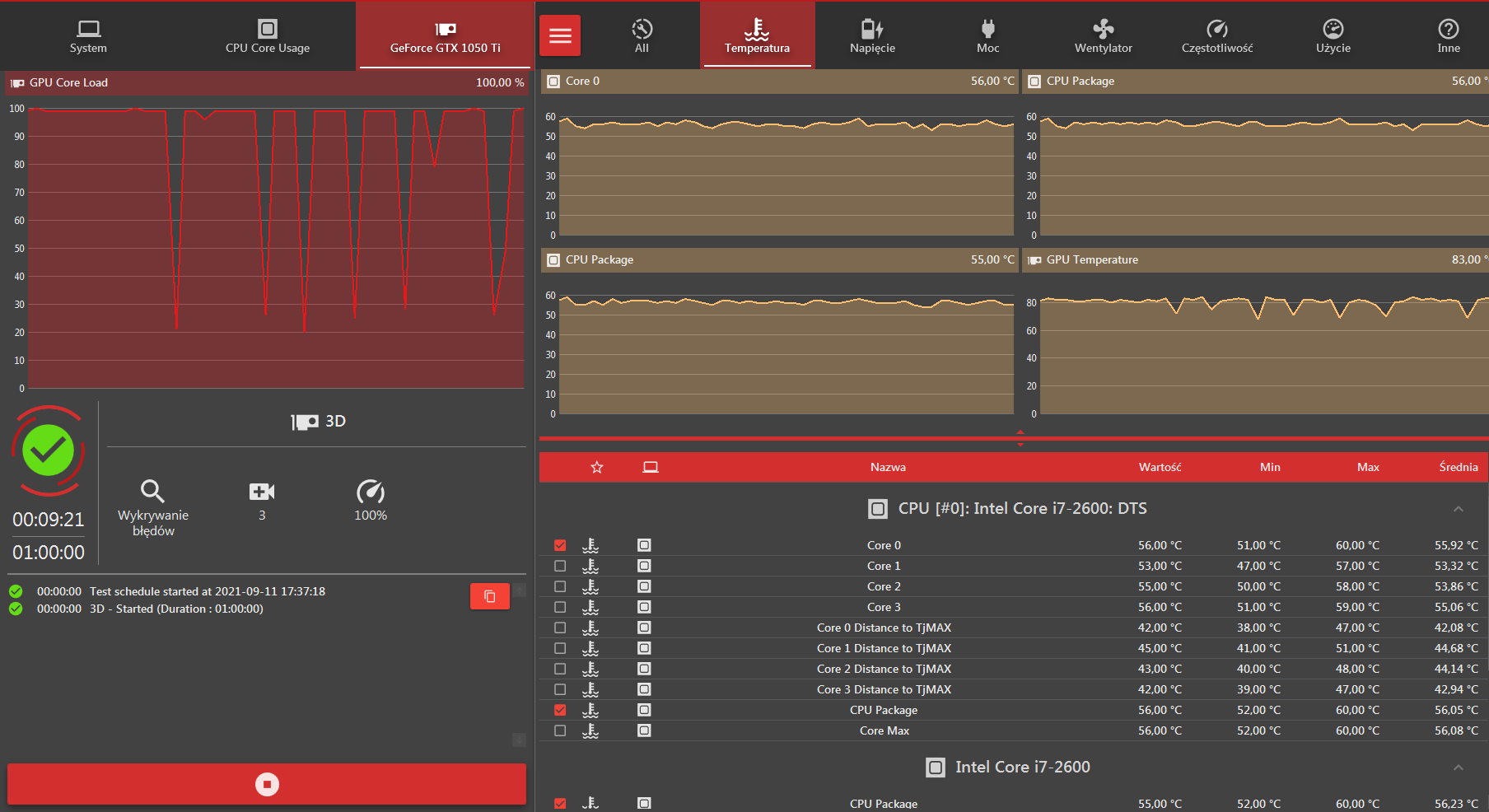Switch to the Napięcie tab
Viewport: 1489px width, 812px height.
pos(873,35)
